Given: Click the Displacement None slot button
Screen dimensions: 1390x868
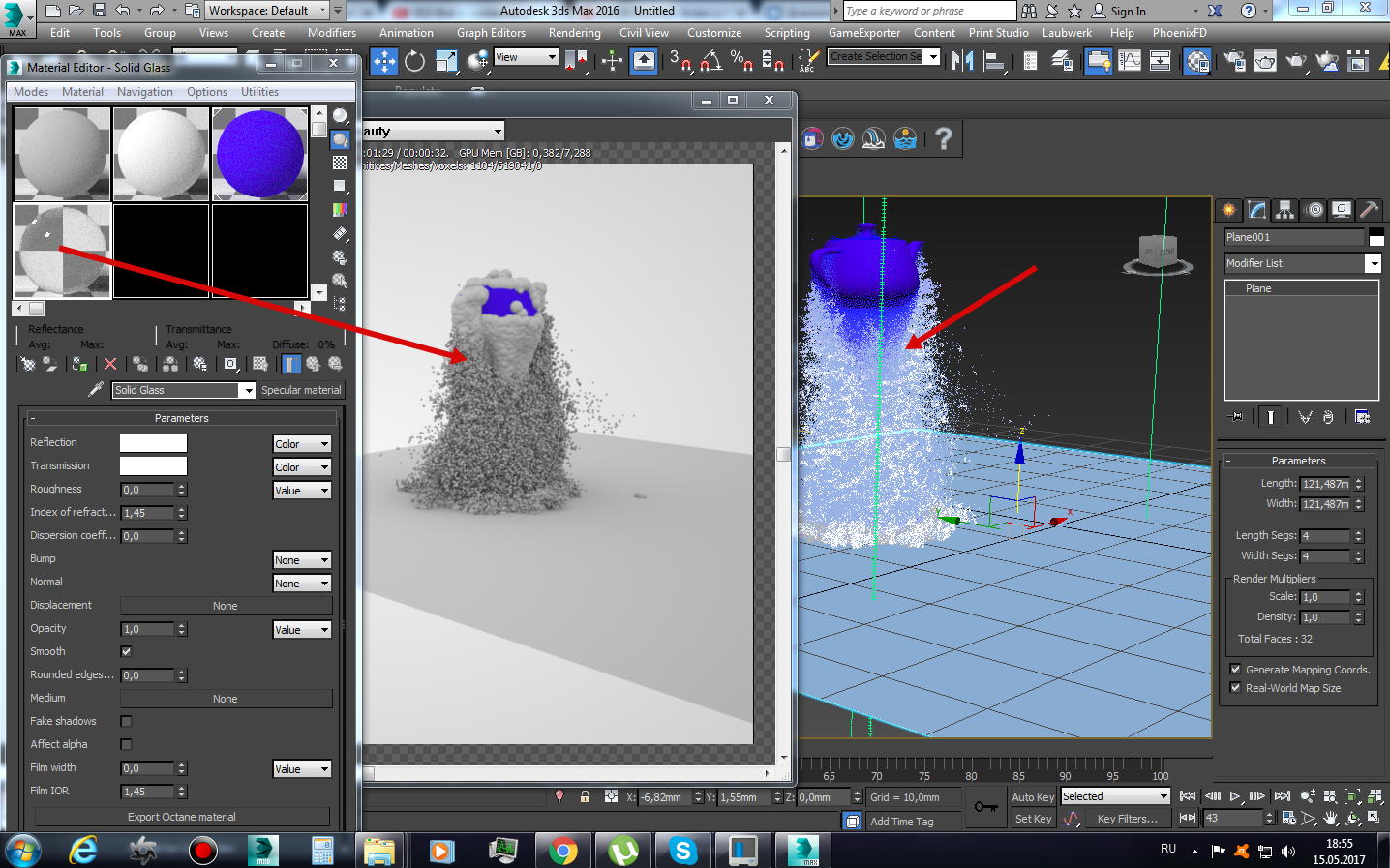Looking at the screenshot, I should coord(226,606).
